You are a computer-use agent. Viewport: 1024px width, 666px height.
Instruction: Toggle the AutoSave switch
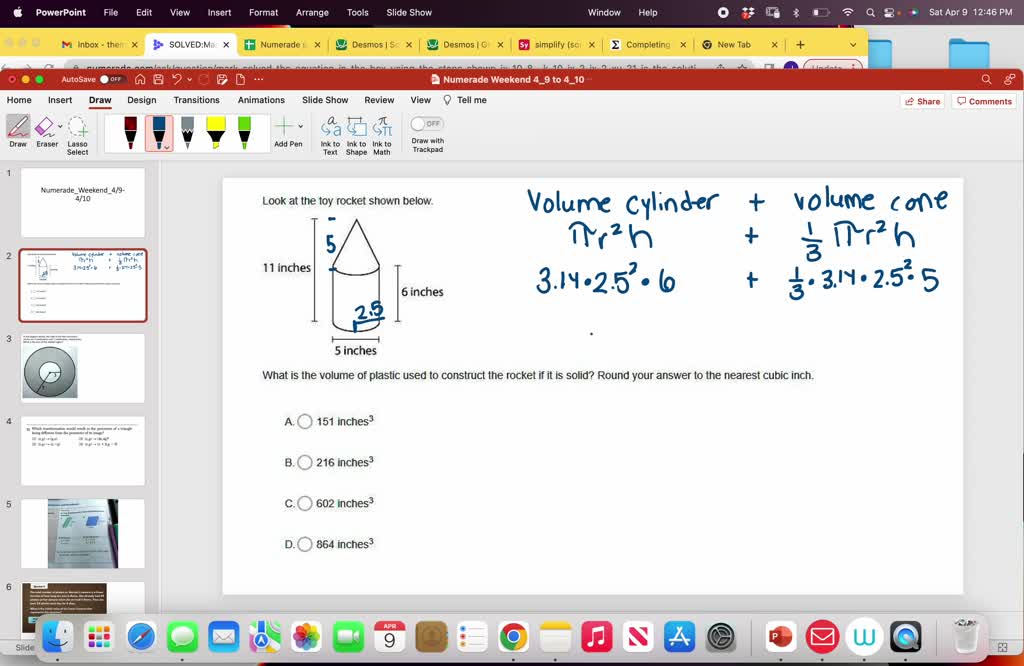pyautogui.click(x=112, y=79)
